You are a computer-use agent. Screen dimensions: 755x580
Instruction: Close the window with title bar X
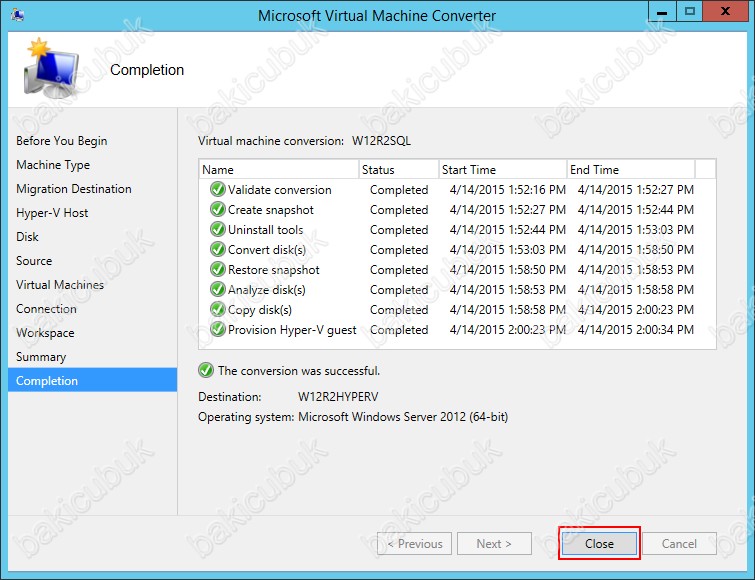(x=725, y=12)
